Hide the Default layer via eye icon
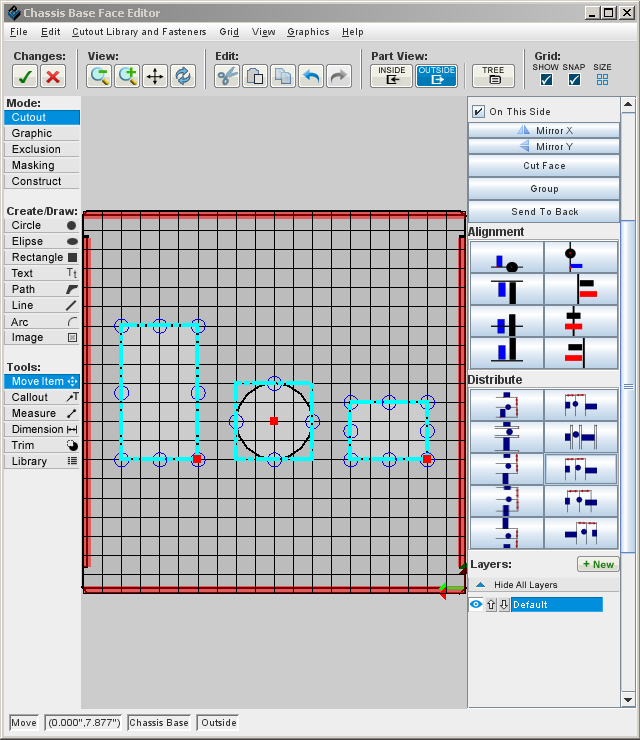Viewport: 640px width, 740px height. pos(476,605)
